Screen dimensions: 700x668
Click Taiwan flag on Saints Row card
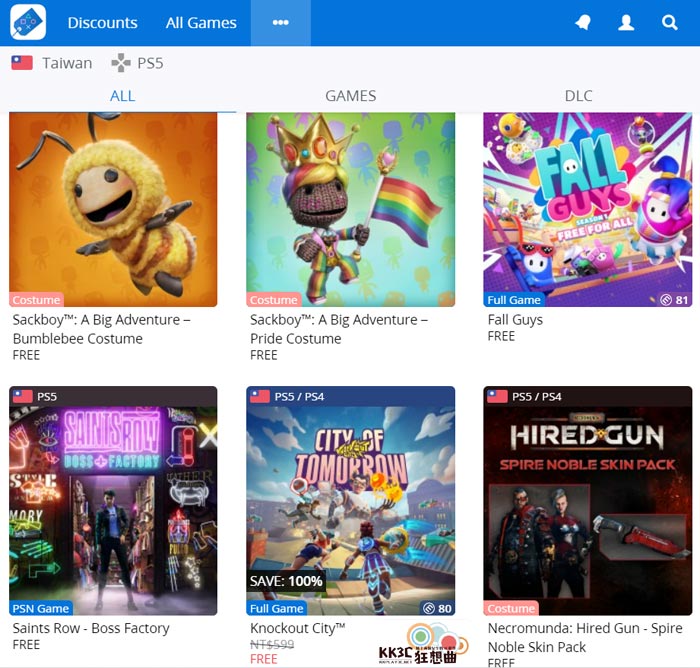pos(22,397)
